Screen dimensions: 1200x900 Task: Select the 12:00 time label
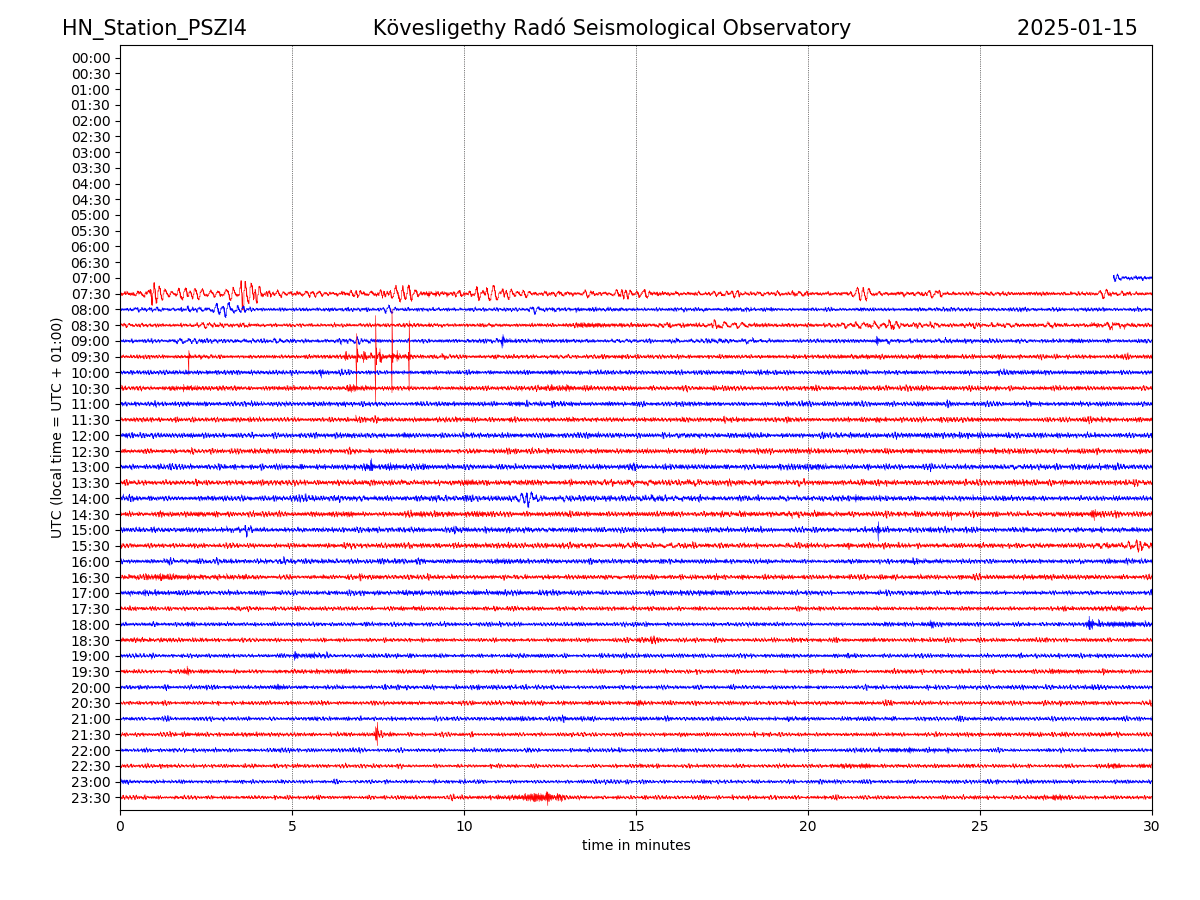click(91, 436)
